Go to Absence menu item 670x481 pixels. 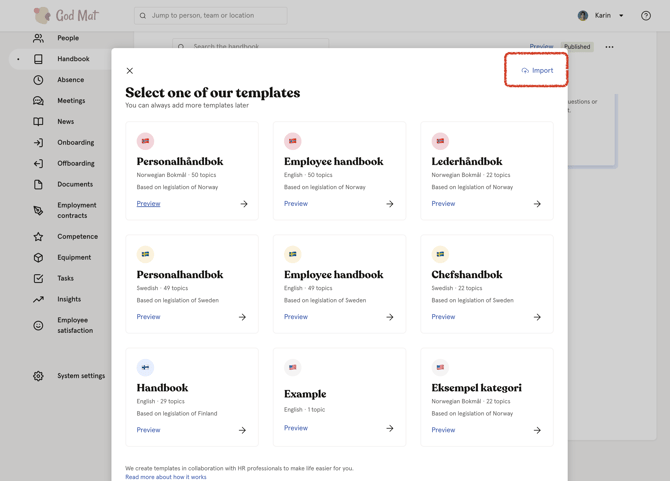71,80
